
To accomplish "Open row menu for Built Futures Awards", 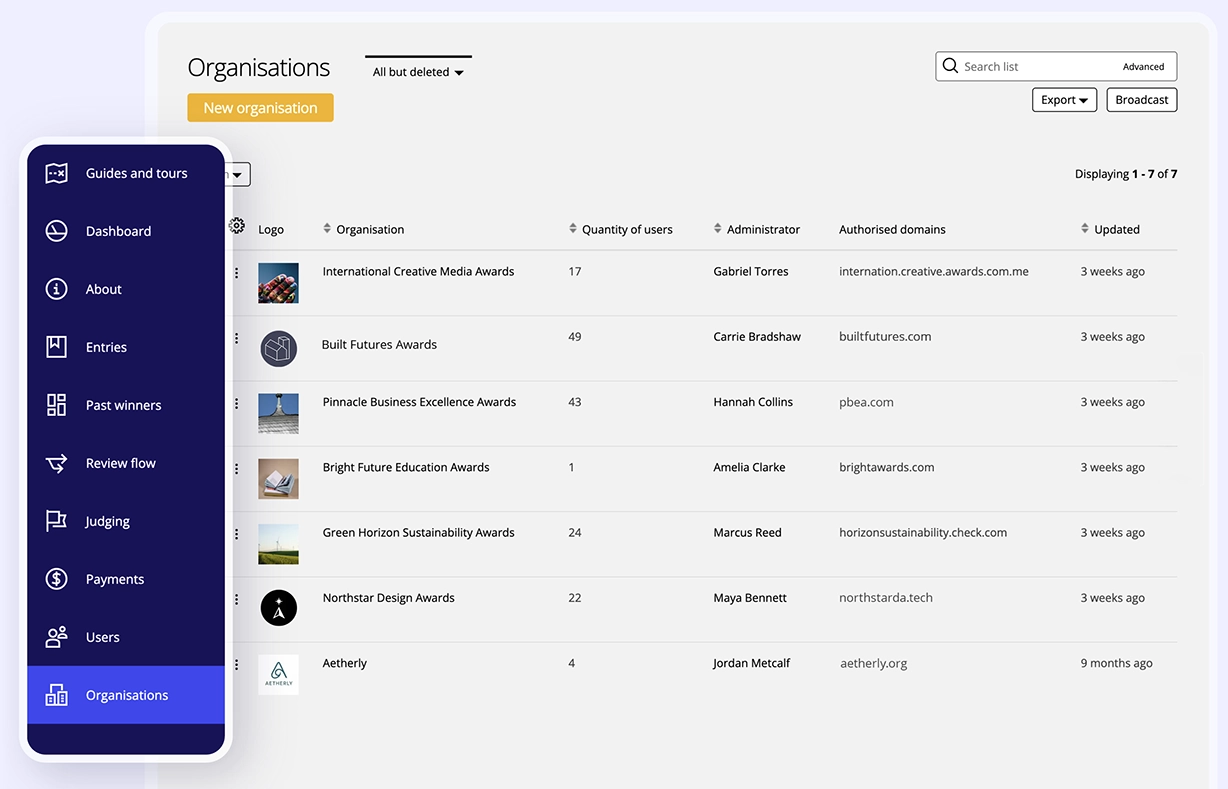I will pos(237,338).
